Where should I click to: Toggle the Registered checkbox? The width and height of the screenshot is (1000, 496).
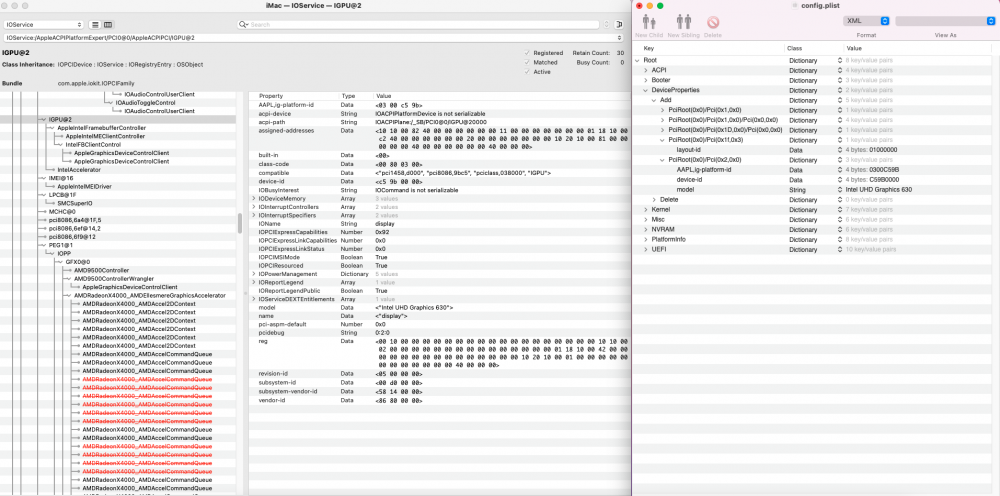pos(527,53)
